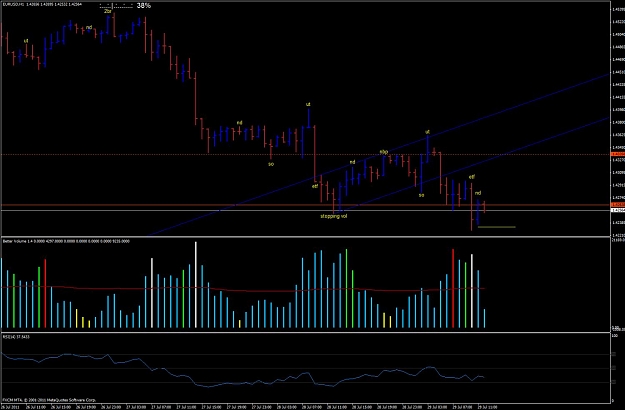Click the 38% readout text
The width and height of the screenshot is (625, 410).
tap(143, 6)
